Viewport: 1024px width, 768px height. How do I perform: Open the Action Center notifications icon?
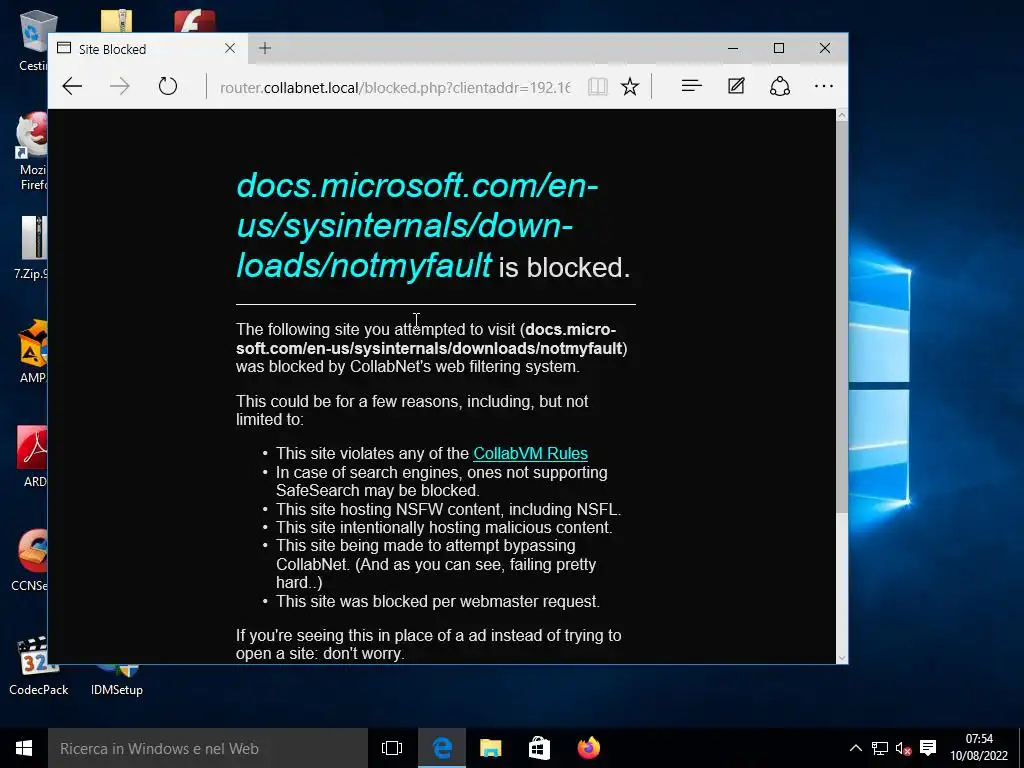click(x=928, y=748)
